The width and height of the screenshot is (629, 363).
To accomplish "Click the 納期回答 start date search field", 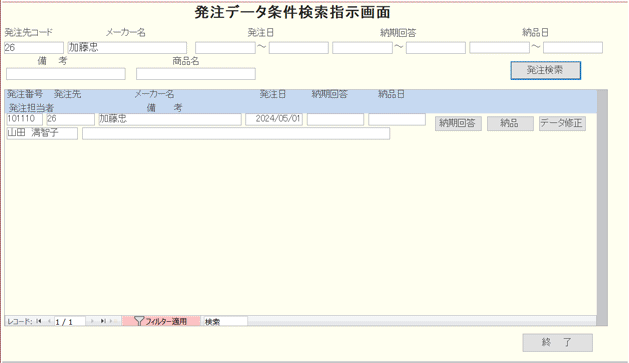I will [362, 48].
